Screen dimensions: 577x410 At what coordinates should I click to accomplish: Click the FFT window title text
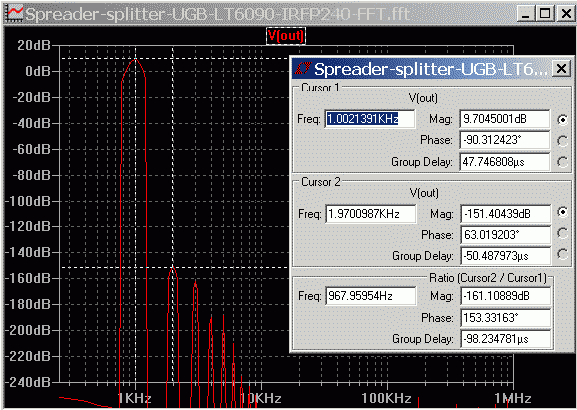[218, 14]
